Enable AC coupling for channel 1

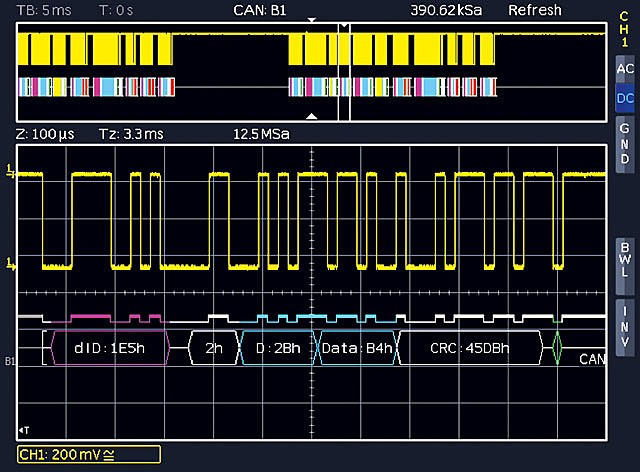click(625, 68)
